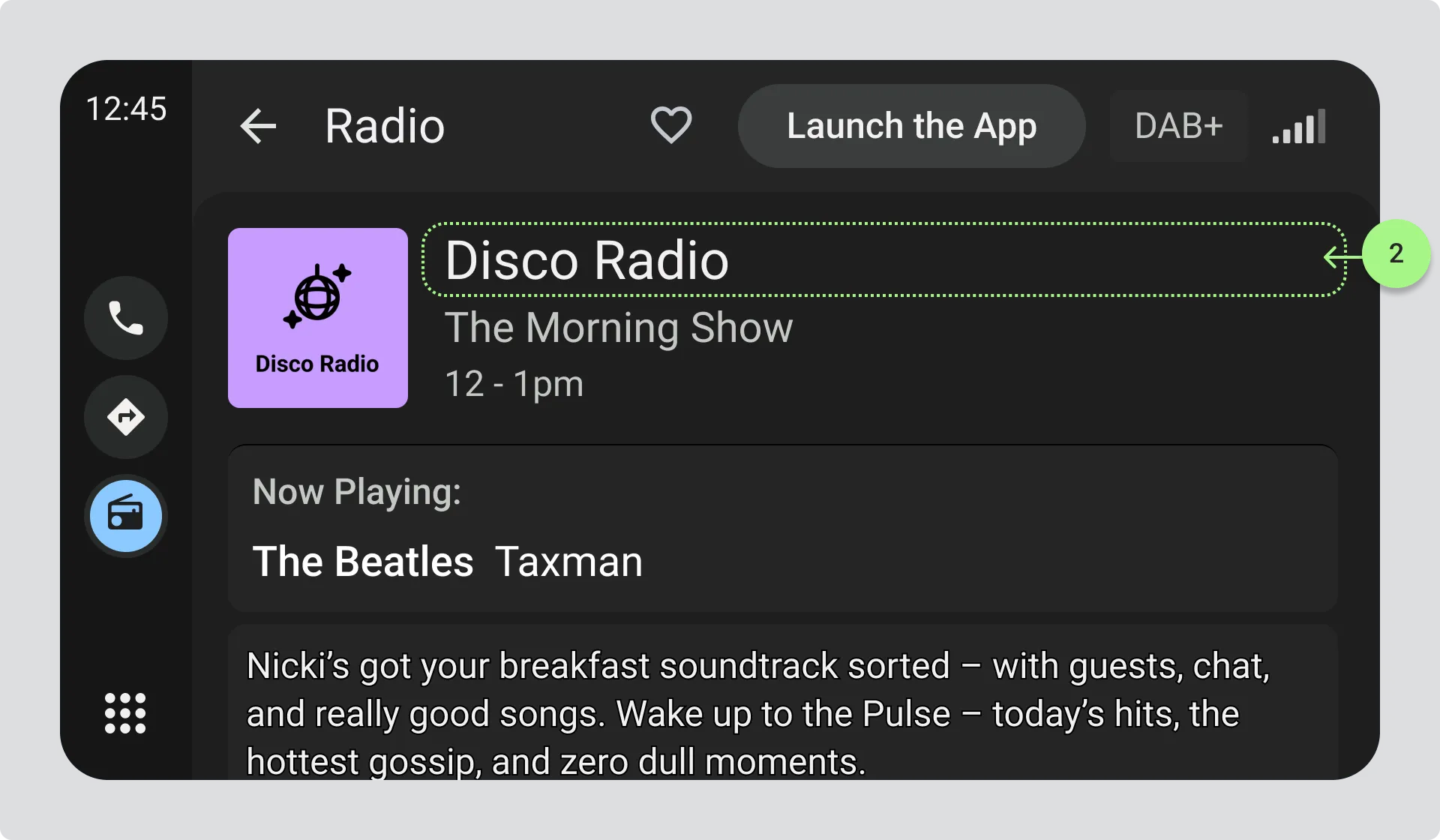Open navigation directions from sidebar
1440x840 pixels.
[x=126, y=417]
